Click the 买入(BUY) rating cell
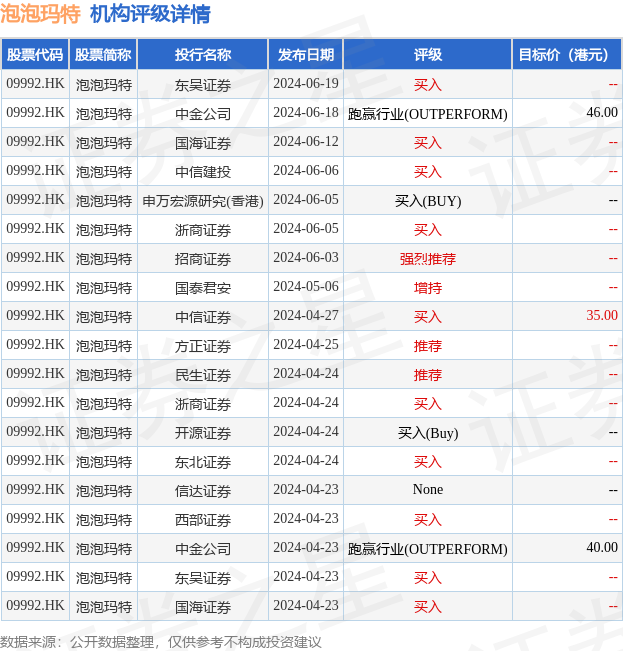623x651 pixels. 428,201
